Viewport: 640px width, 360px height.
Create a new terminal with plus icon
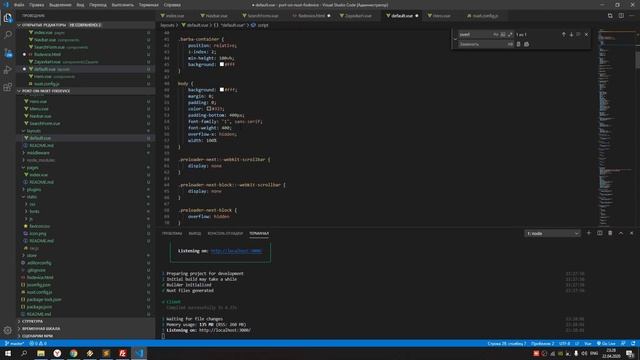pyautogui.click(x=589, y=233)
